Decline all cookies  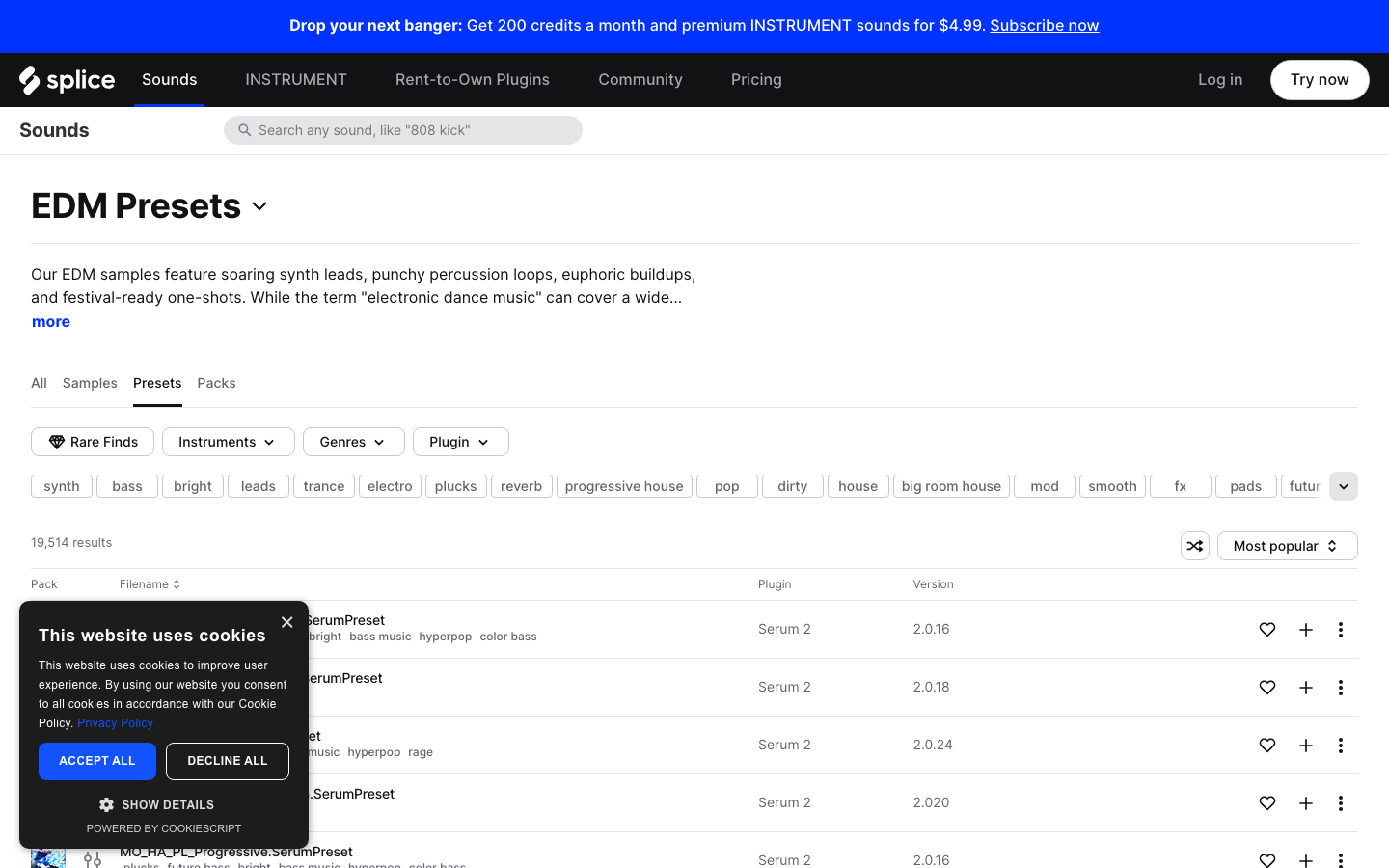click(228, 761)
